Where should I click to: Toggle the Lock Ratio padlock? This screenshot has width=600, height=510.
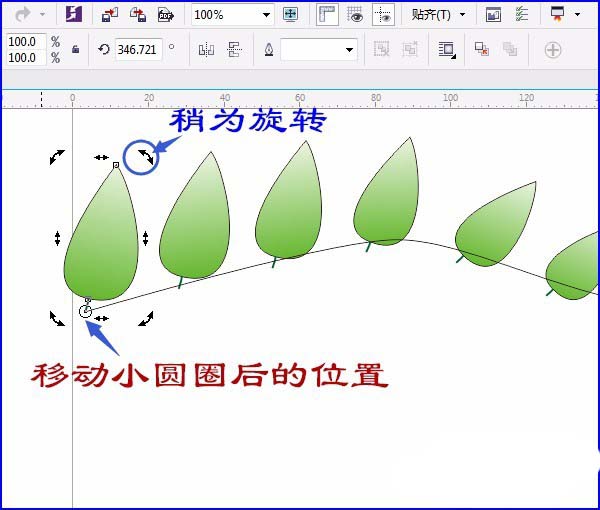point(76,49)
